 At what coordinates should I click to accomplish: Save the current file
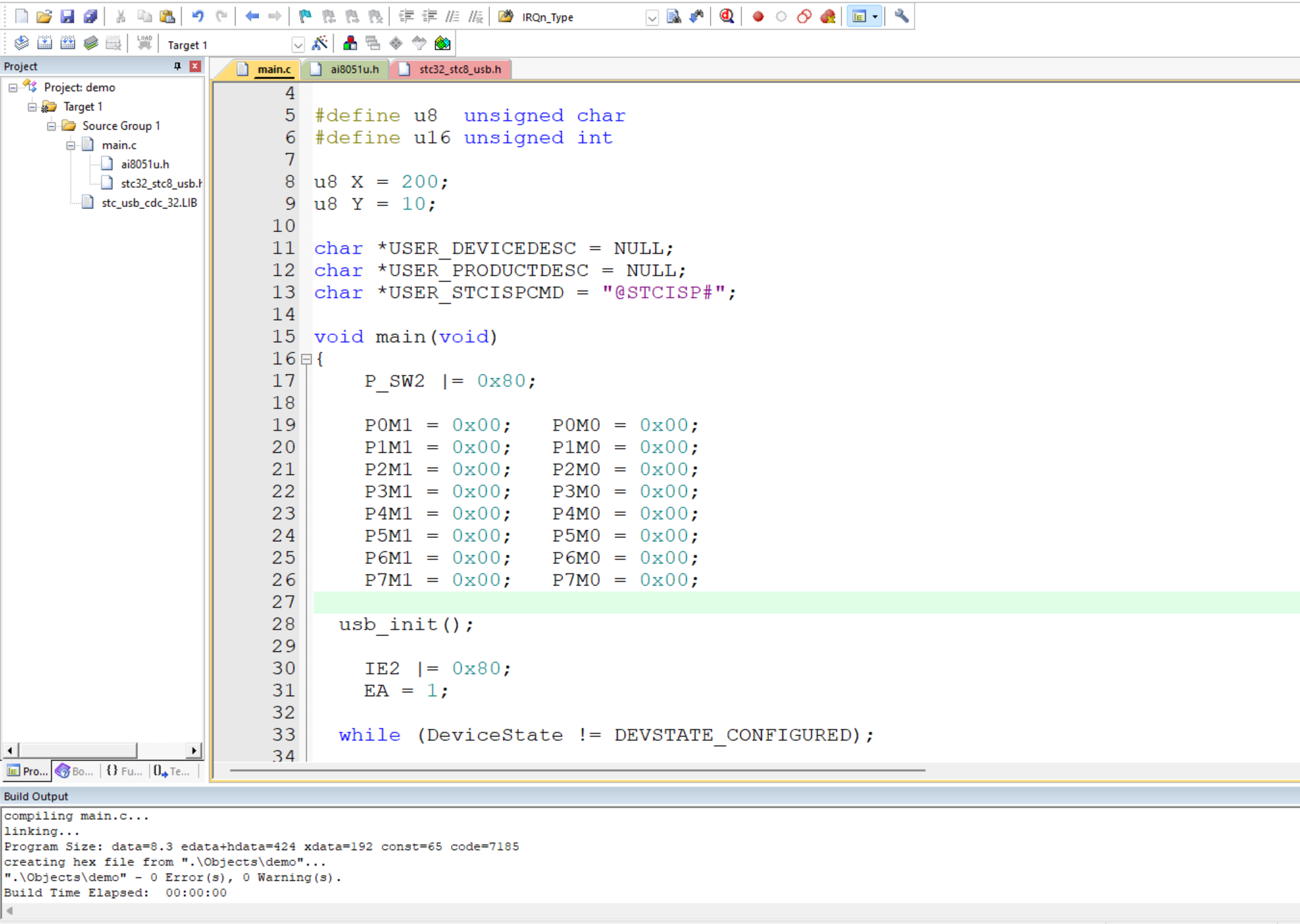point(67,17)
